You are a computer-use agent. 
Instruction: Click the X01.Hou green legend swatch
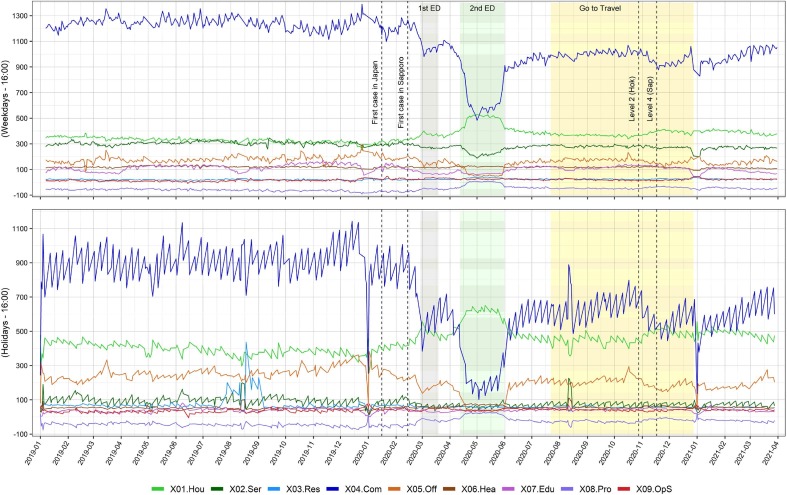[x=158, y=489]
